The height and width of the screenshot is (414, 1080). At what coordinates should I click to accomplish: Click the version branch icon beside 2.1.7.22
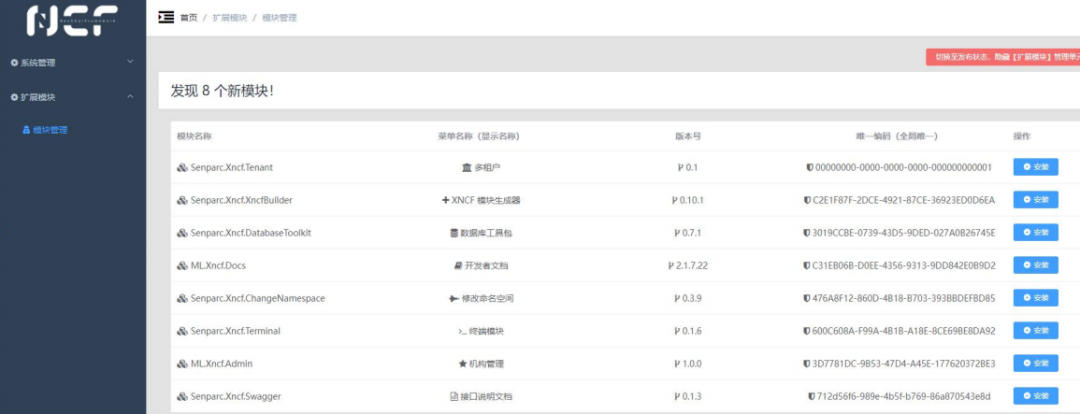coord(671,266)
